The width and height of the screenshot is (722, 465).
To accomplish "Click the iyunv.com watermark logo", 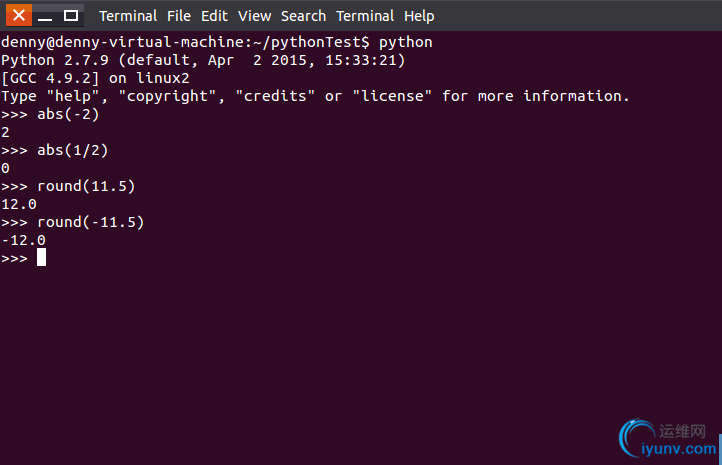I will pos(668,438).
